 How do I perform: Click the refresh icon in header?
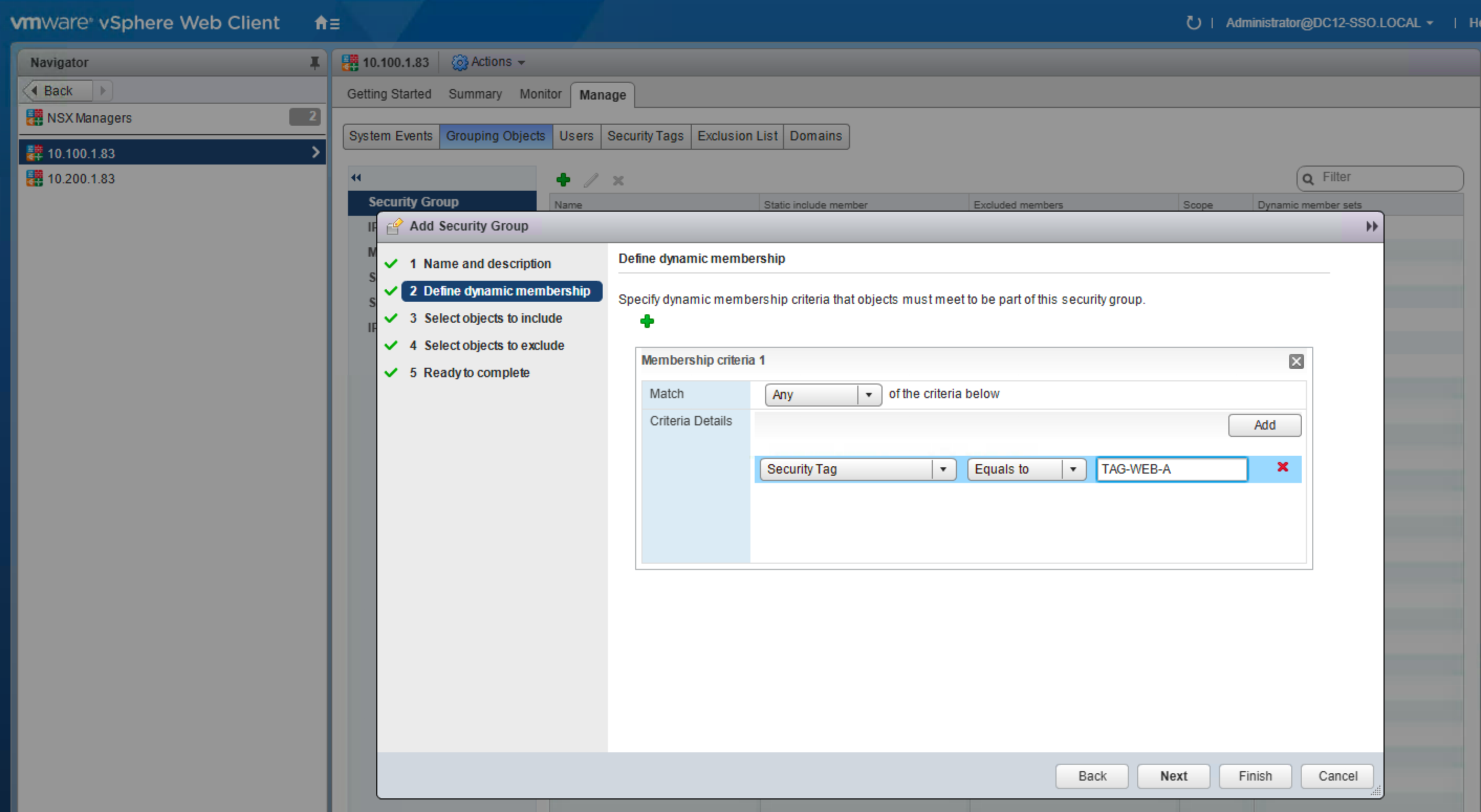pos(1193,23)
